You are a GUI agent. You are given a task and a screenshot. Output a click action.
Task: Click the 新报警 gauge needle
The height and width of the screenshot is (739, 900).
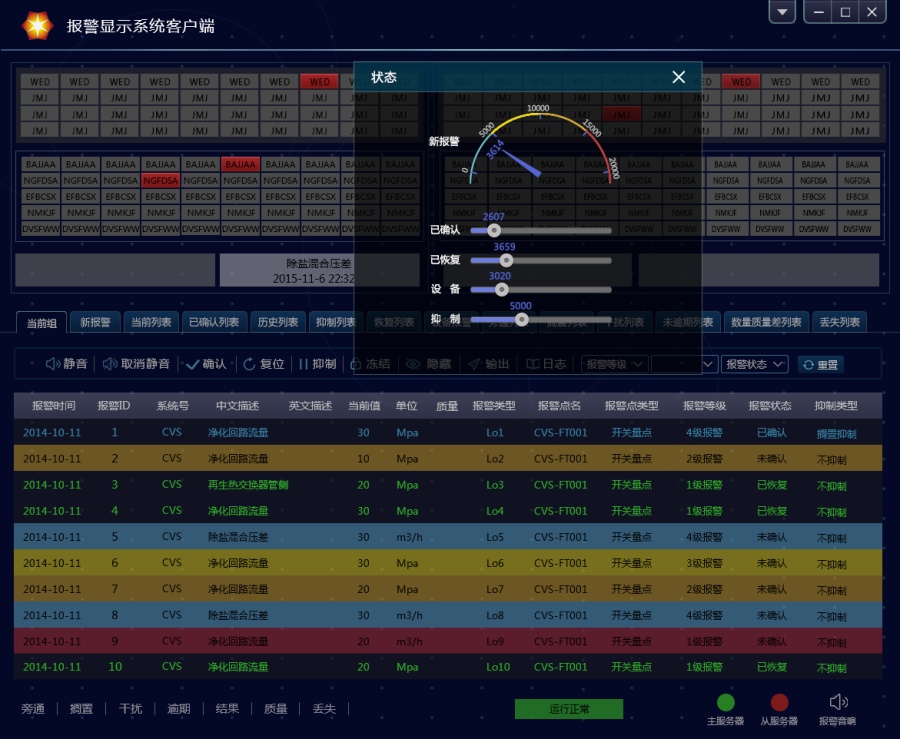(521, 164)
